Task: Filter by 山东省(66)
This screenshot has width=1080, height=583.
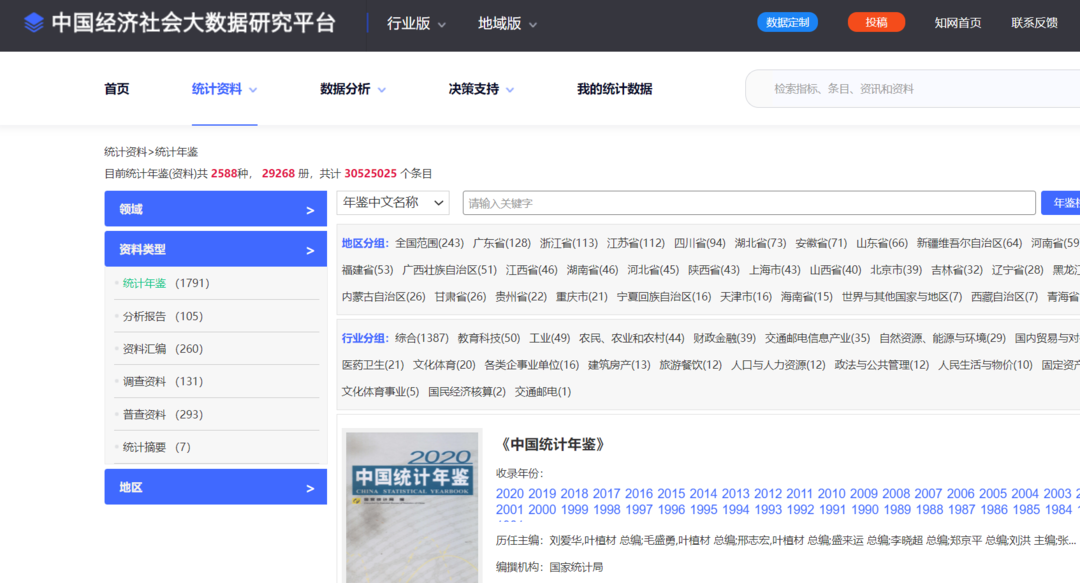Action: pos(882,243)
